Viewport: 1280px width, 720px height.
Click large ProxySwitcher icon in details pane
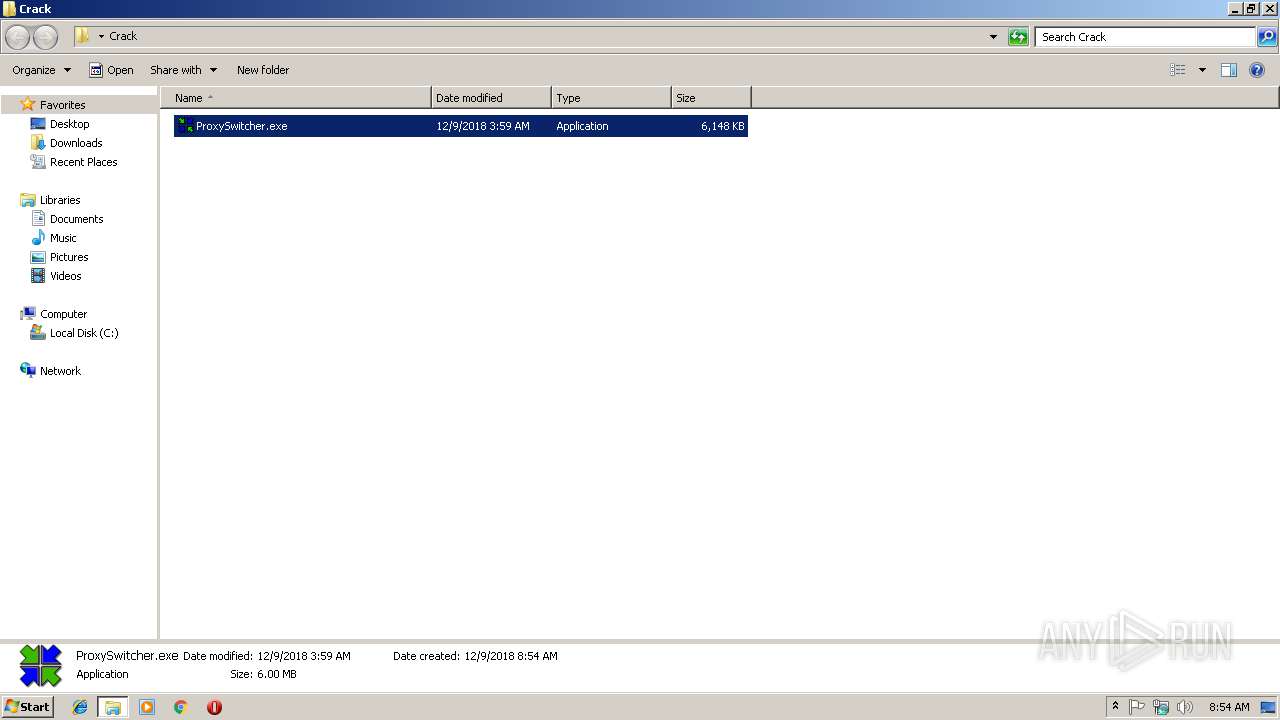tap(40, 666)
